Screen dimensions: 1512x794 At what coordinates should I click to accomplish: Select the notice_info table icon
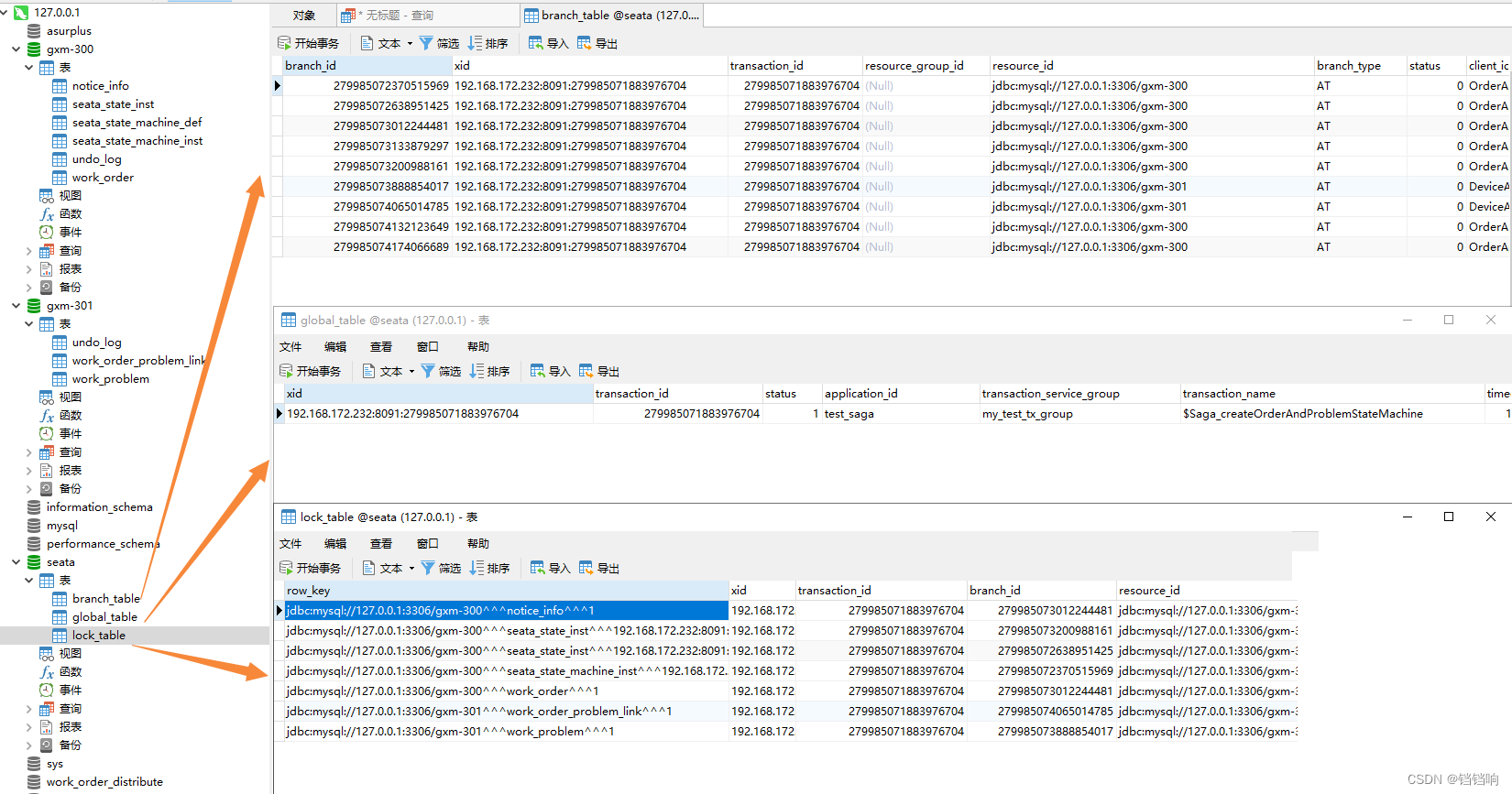tap(60, 86)
